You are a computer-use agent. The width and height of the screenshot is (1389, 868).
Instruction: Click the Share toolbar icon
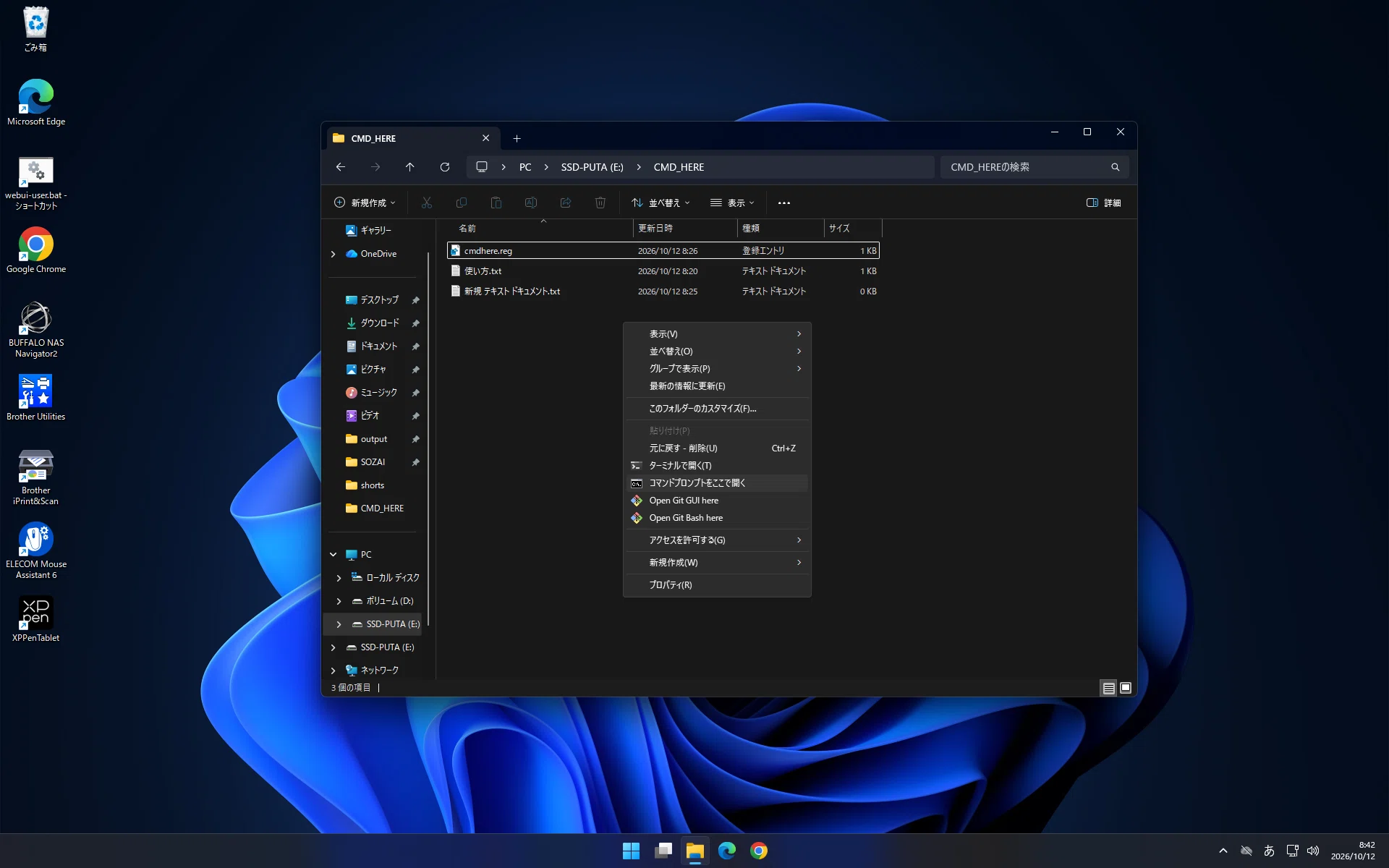click(x=566, y=203)
